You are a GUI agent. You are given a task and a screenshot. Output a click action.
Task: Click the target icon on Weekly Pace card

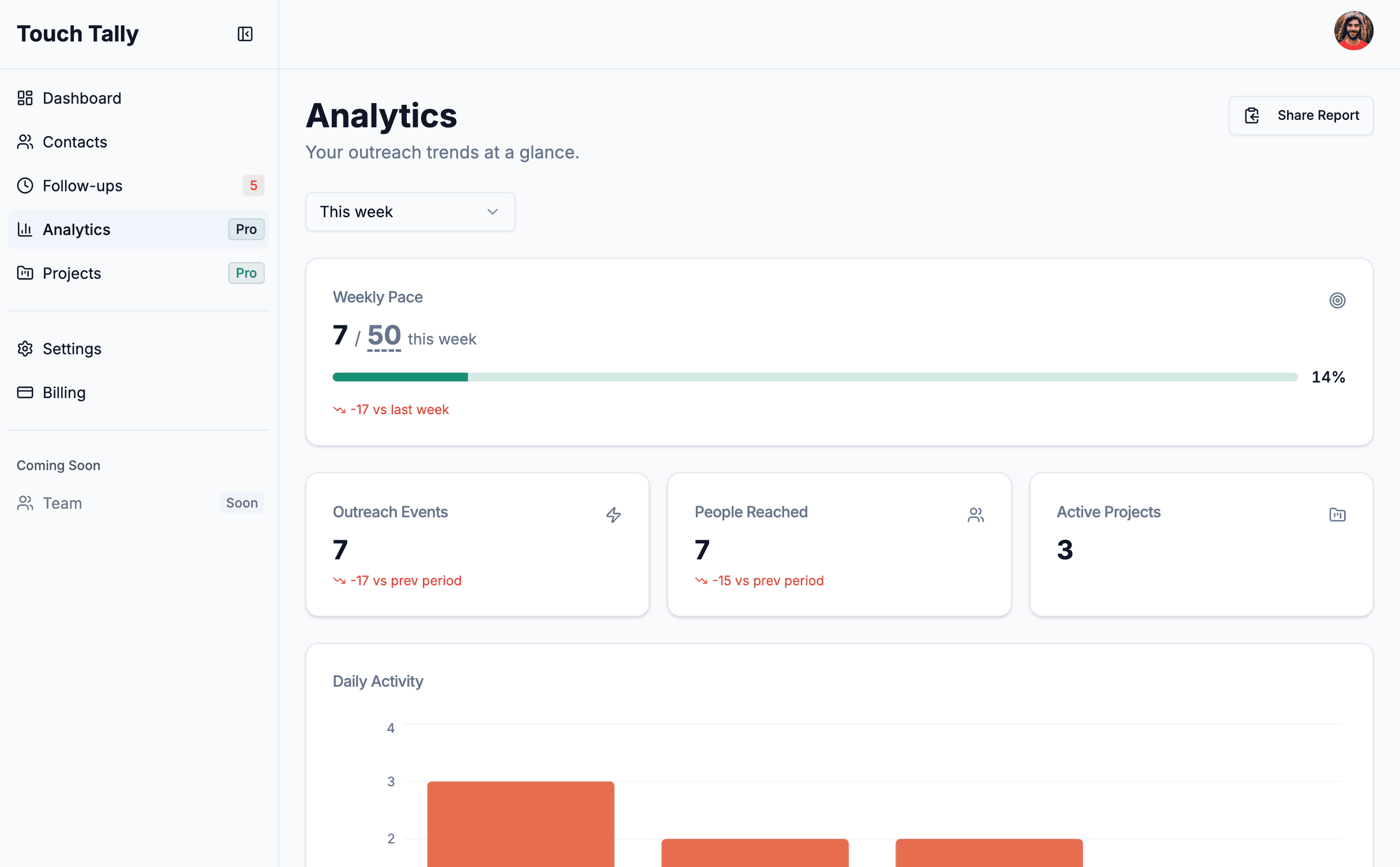coord(1338,300)
